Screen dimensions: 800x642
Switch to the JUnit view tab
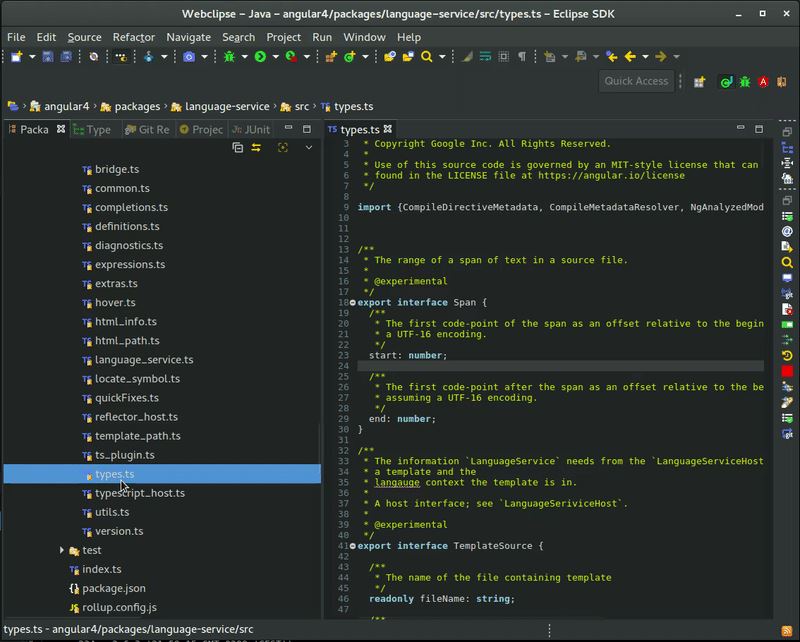click(x=251, y=130)
